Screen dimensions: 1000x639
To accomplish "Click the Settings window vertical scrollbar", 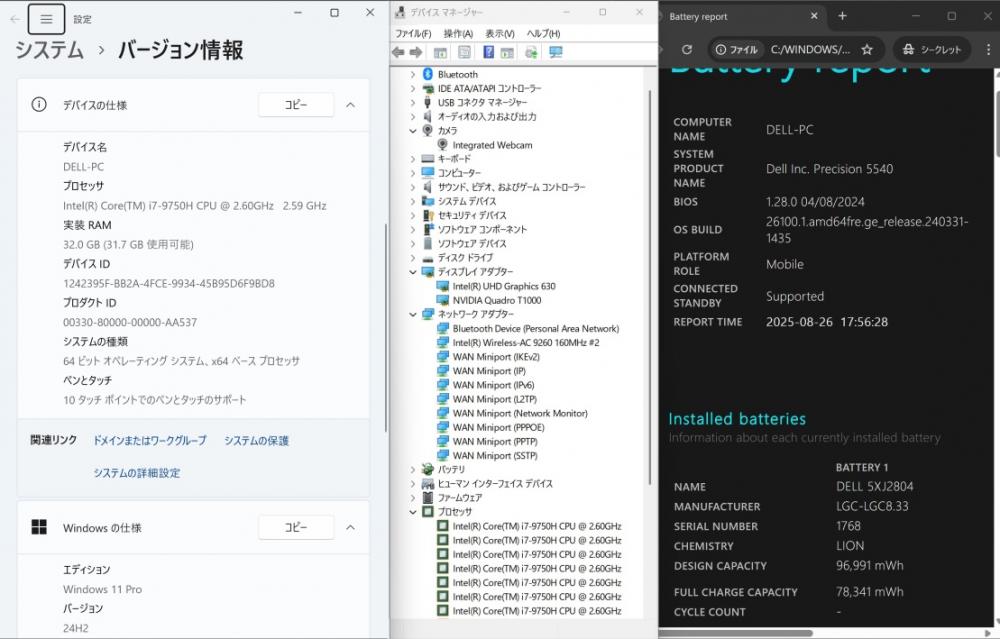I will click(386, 328).
